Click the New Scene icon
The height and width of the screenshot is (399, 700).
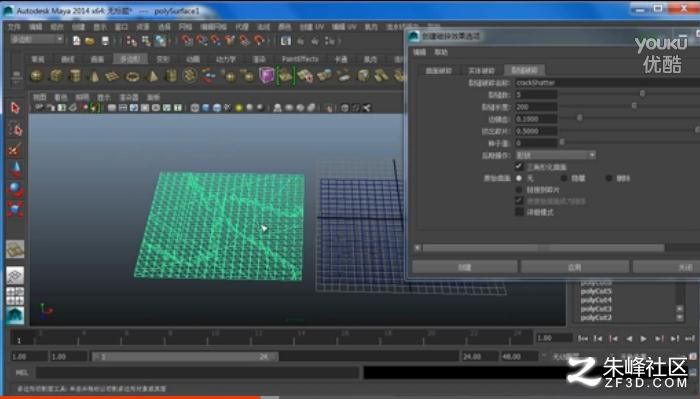(76, 41)
